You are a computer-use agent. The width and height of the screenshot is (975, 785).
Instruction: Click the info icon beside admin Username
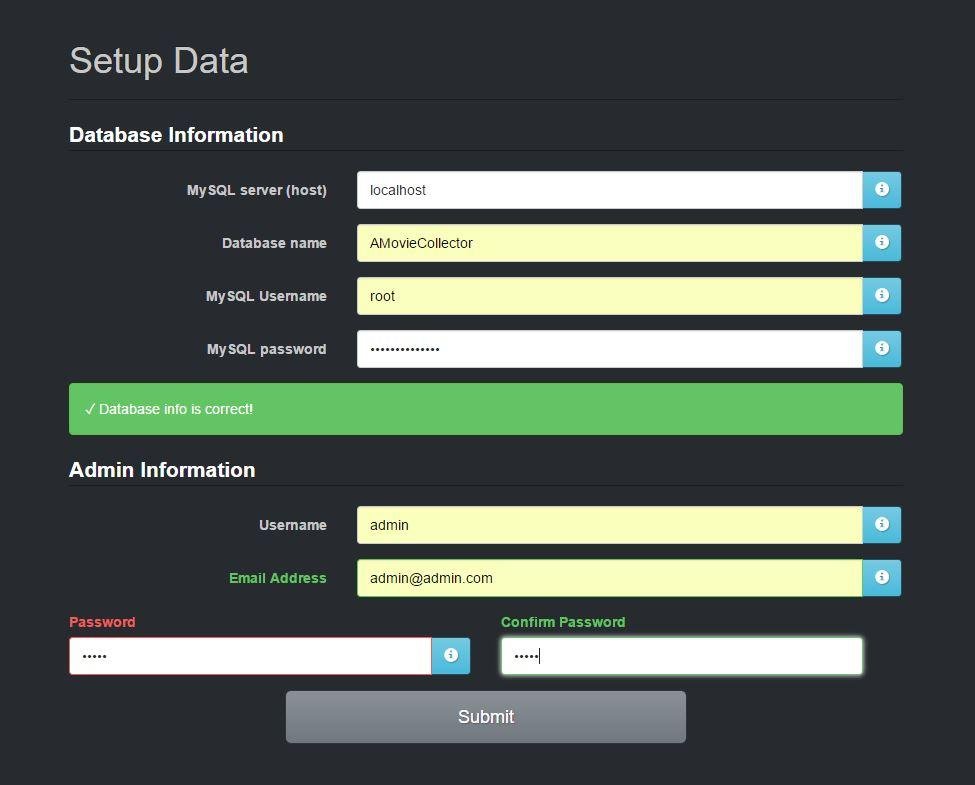[x=881, y=524]
